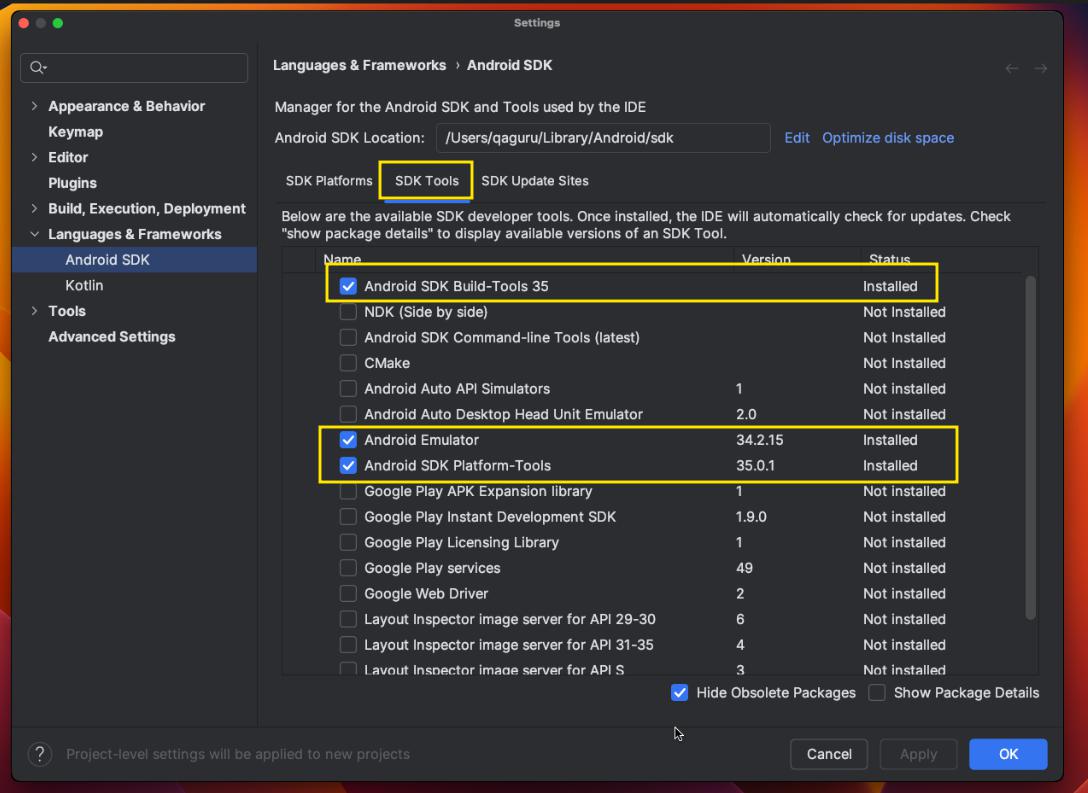1088x793 pixels.
Task: Check NDK (Side by side)
Action: 348,312
